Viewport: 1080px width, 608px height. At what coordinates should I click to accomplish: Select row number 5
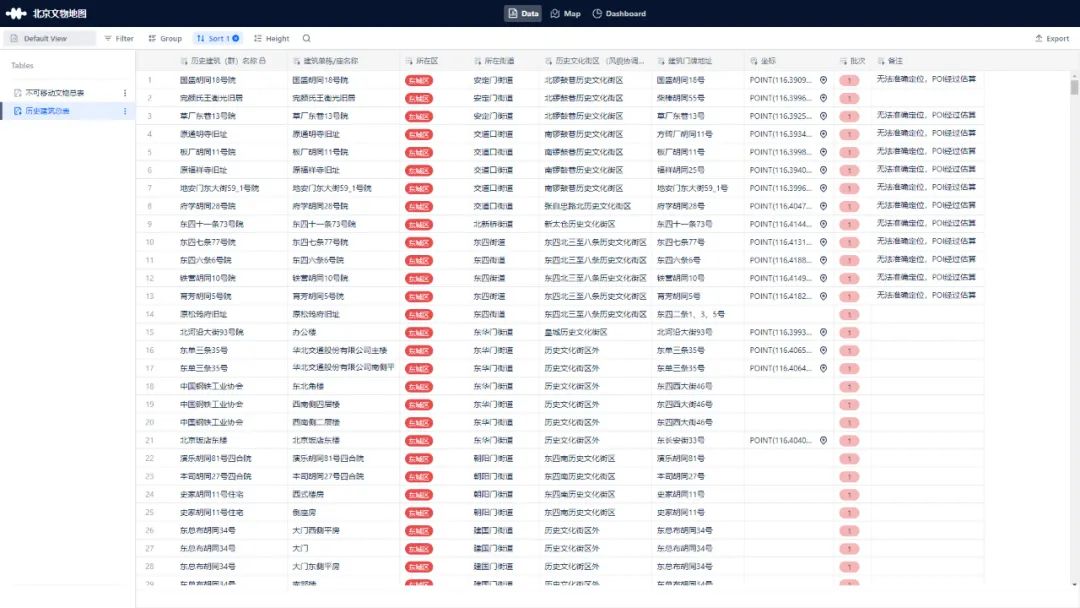(149, 152)
